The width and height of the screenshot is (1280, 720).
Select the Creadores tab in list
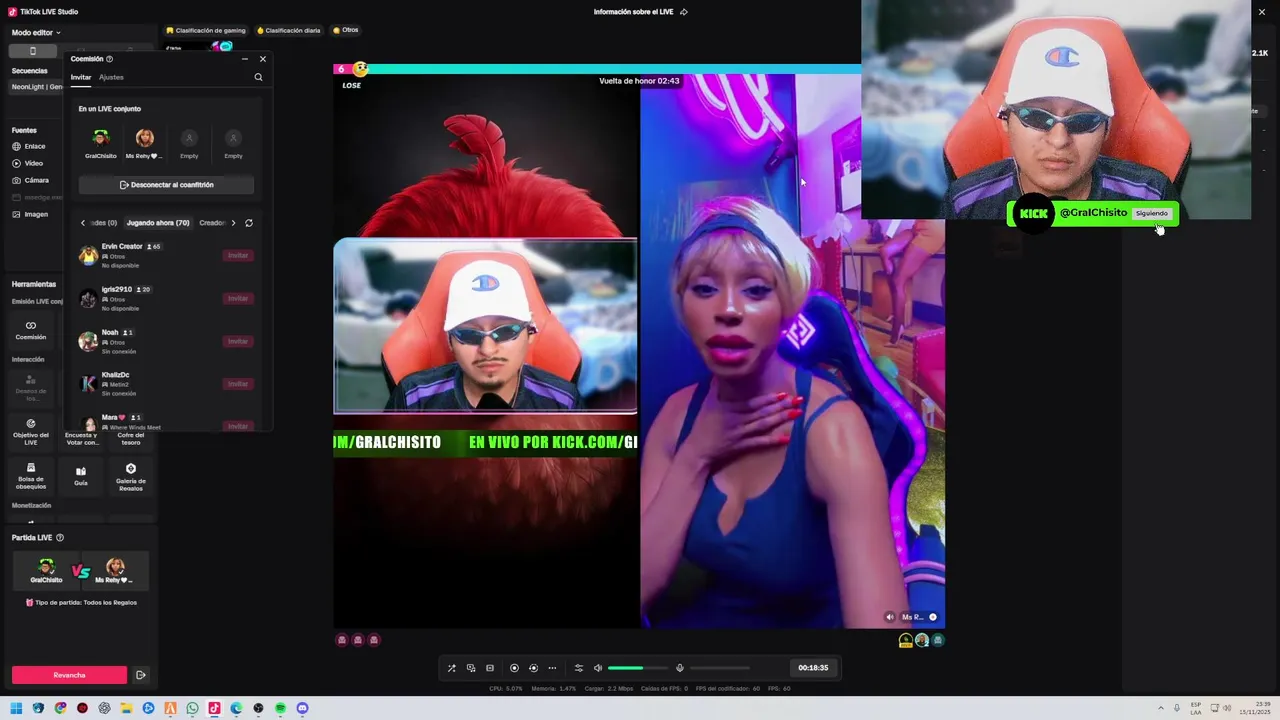tap(212, 223)
